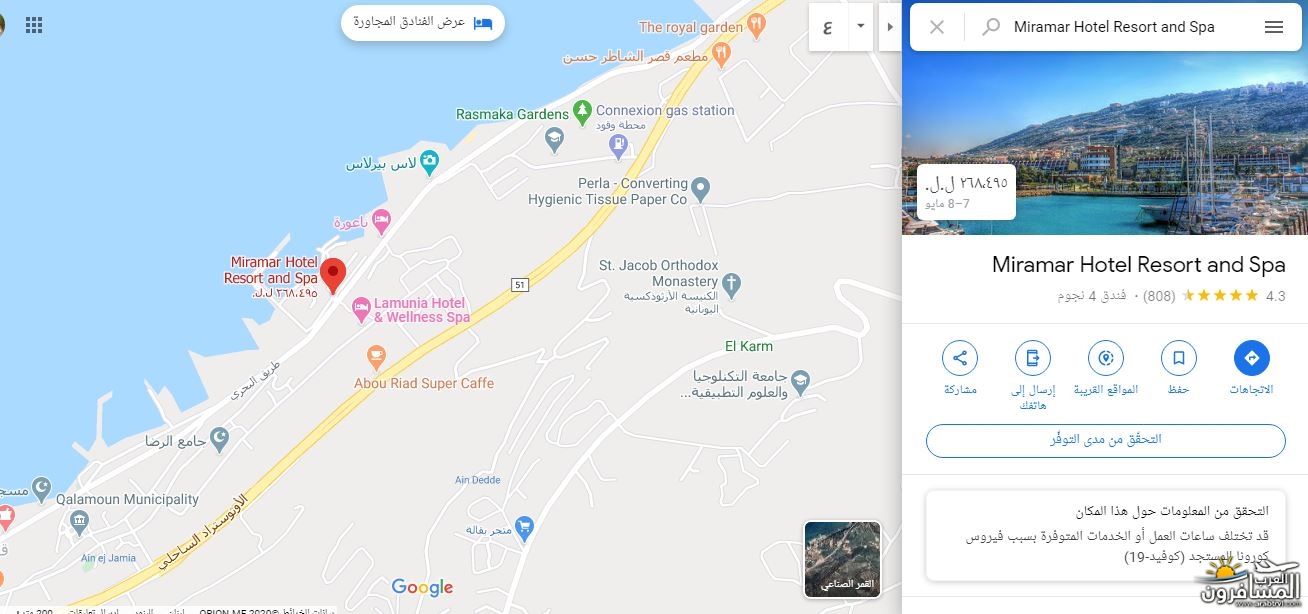Viewport: 1308px width, 614px height.
Task: Click the check availability (التحقق من مدى التوفر) button
Action: point(1106,440)
